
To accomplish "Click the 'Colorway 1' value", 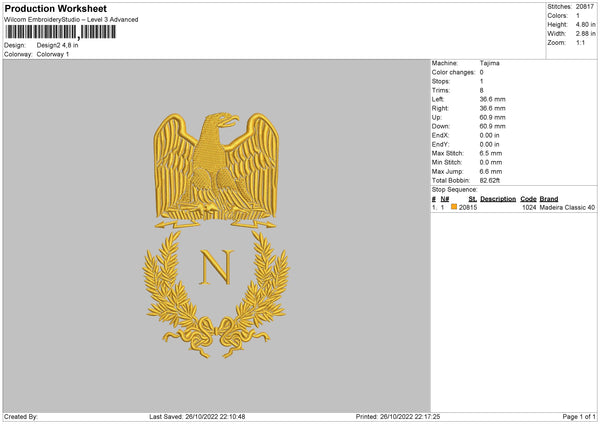I will [53, 54].
